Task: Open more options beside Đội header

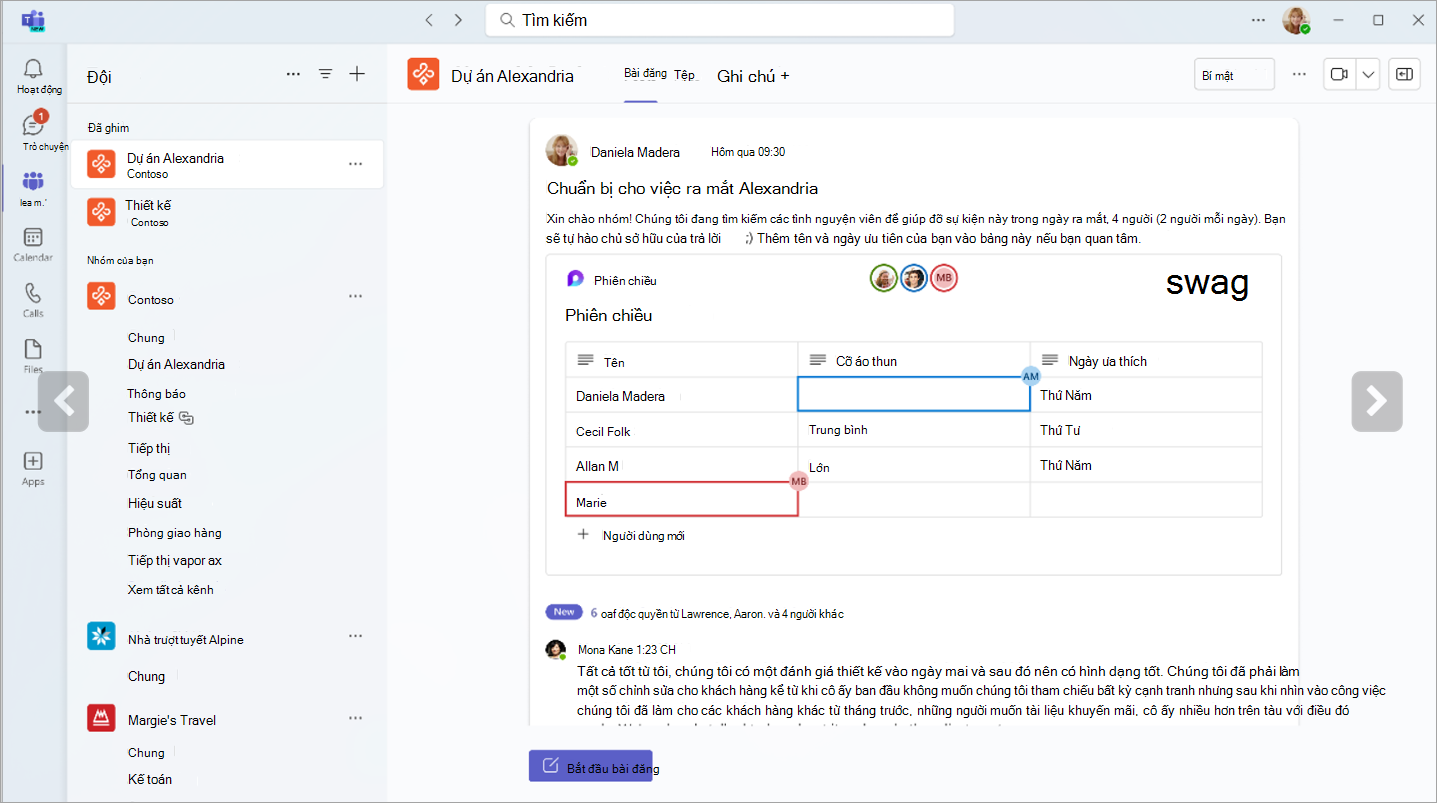Action: pyautogui.click(x=293, y=74)
